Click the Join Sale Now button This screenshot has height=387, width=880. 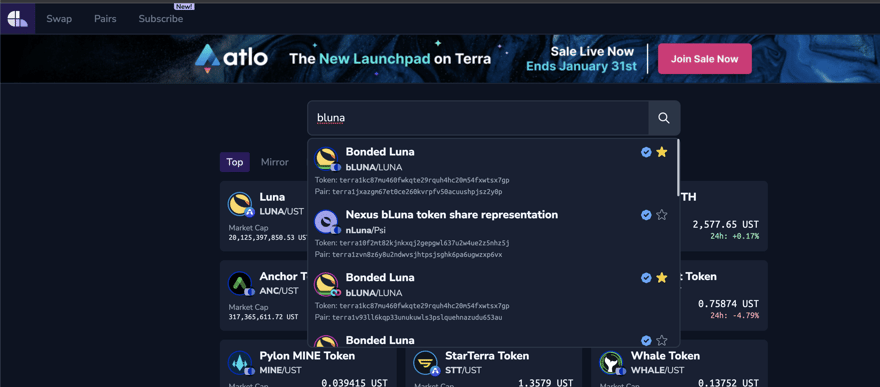coord(704,59)
